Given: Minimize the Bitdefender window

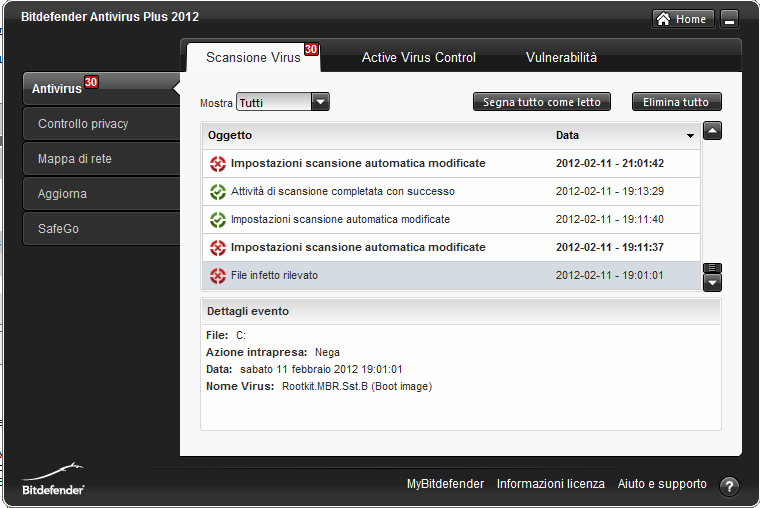Looking at the screenshot, I should [x=729, y=19].
